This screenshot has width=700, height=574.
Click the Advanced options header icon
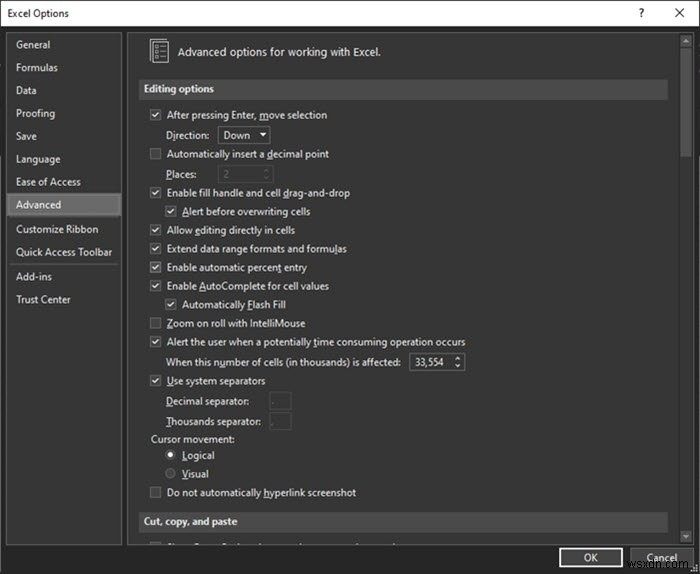[x=158, y=52]
